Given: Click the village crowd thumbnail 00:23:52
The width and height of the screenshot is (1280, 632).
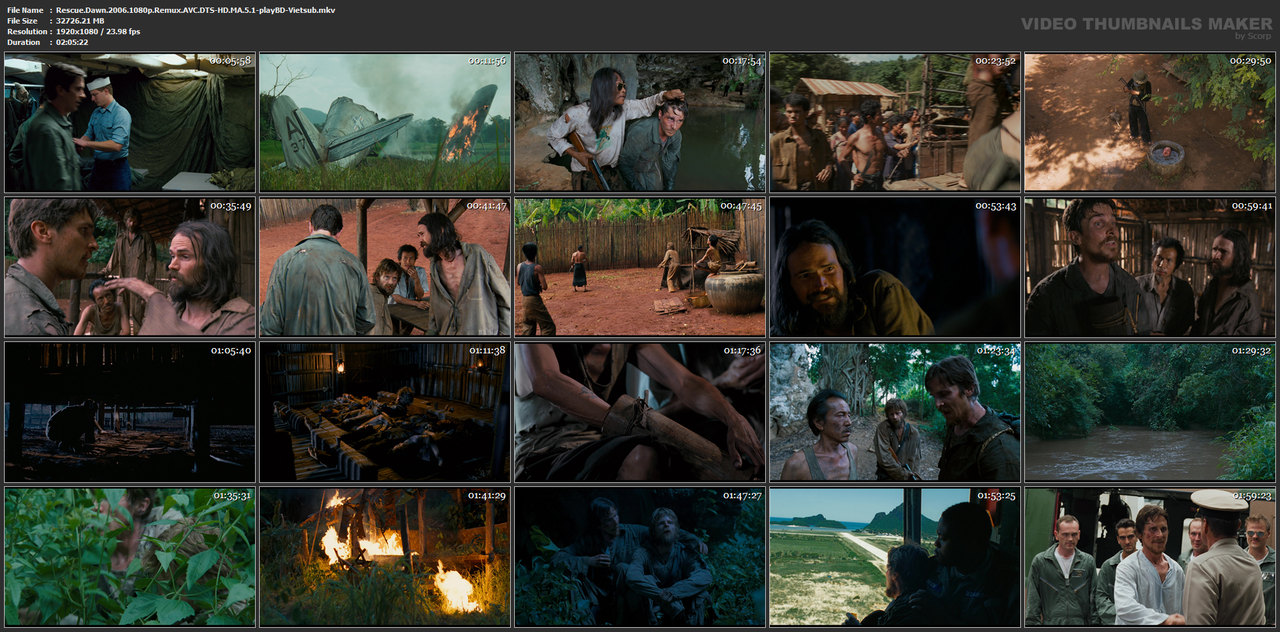Looking at the screenshot, I should pyautogui.click(x=895, y=122).
